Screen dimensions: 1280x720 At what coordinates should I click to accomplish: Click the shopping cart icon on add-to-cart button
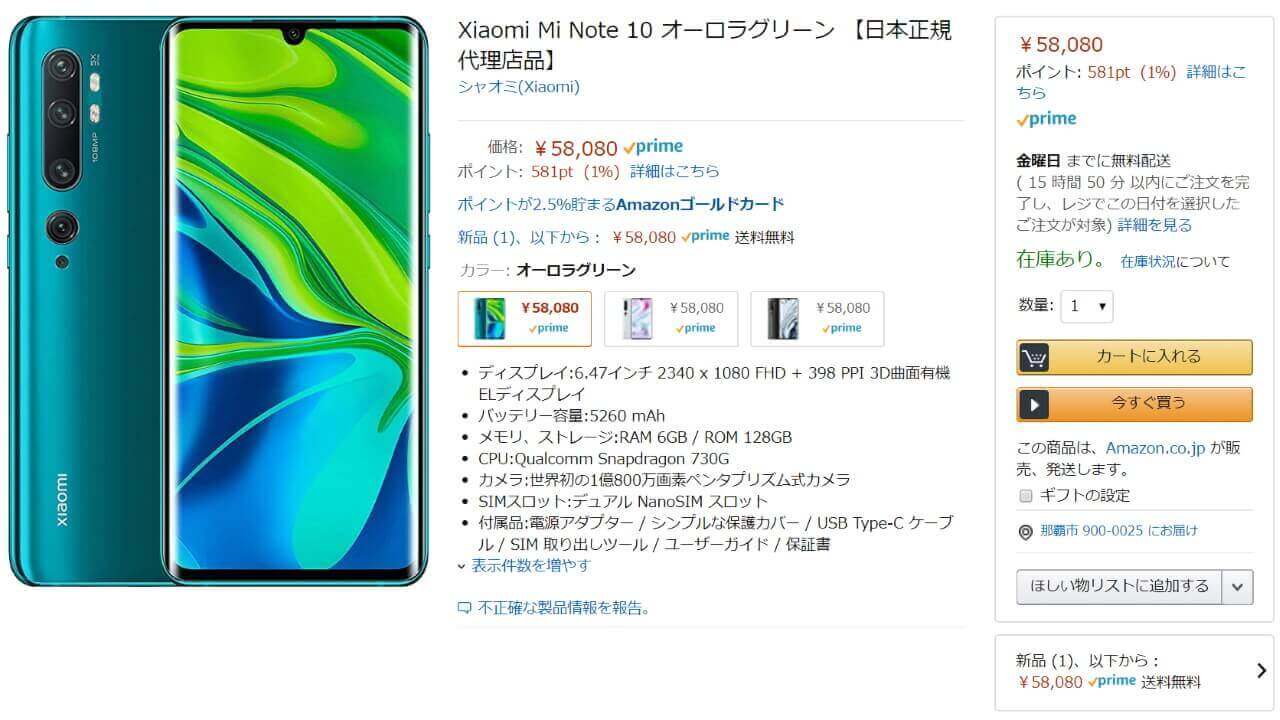[x=1034, y=357]
